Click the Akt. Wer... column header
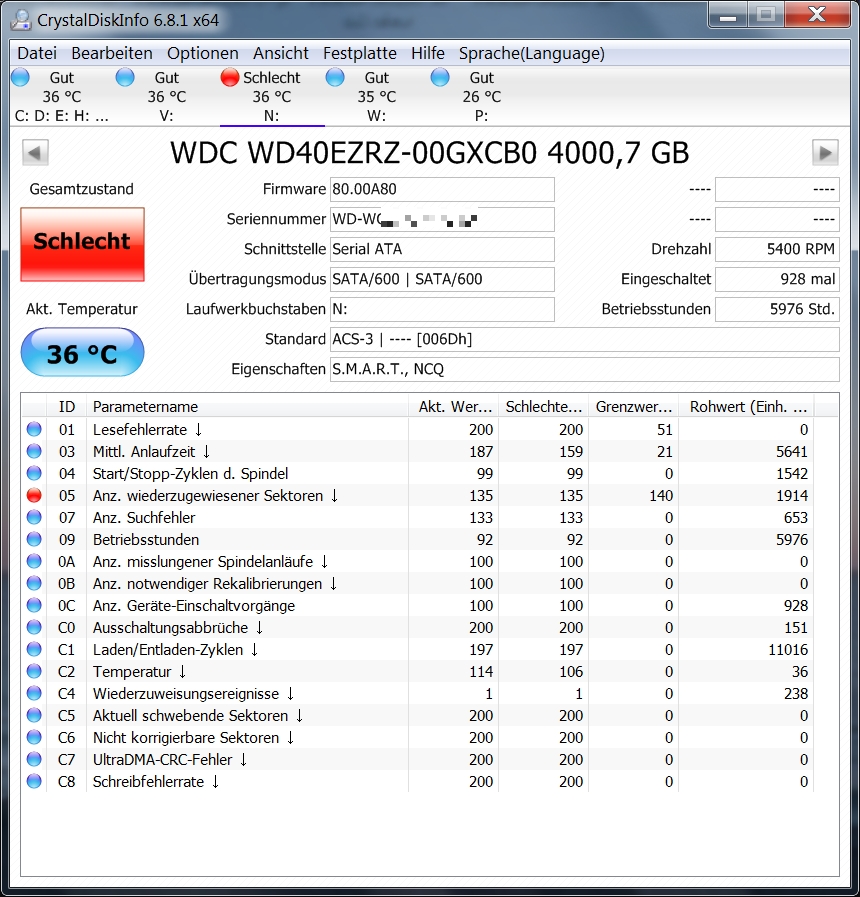860x897 pixels. (x=454, y=407)
